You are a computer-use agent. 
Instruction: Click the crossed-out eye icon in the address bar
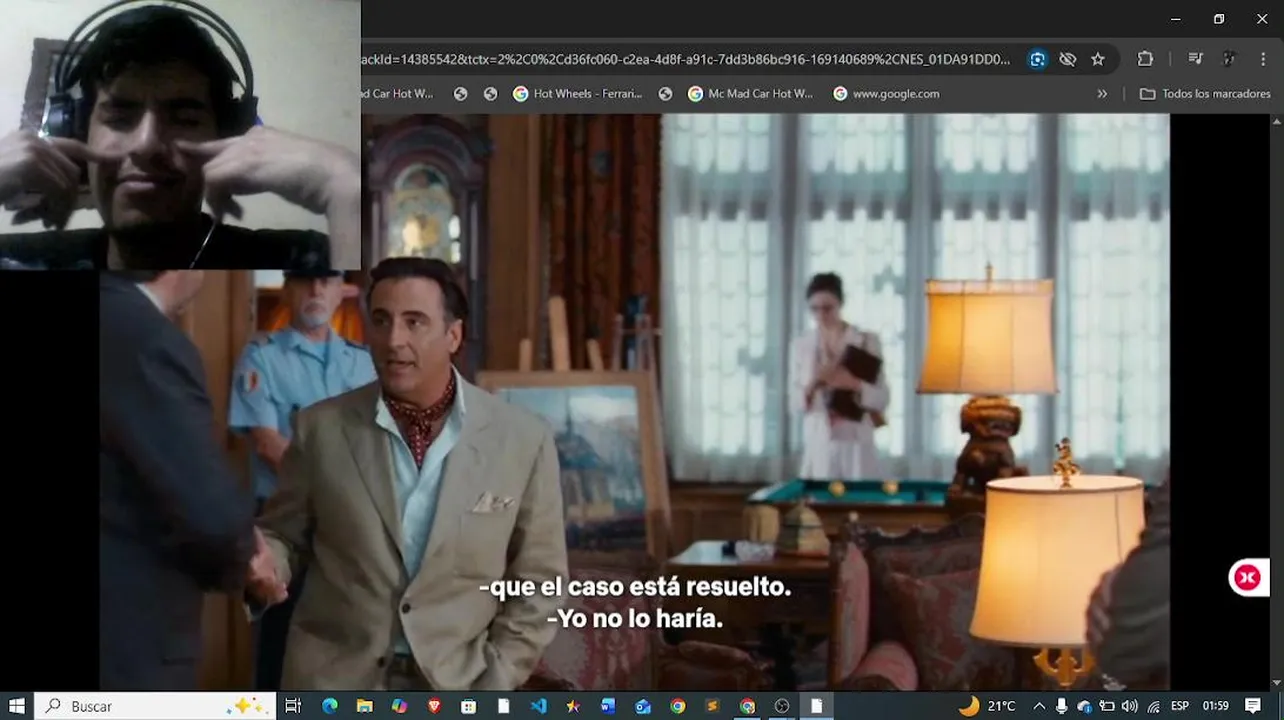1067,59
